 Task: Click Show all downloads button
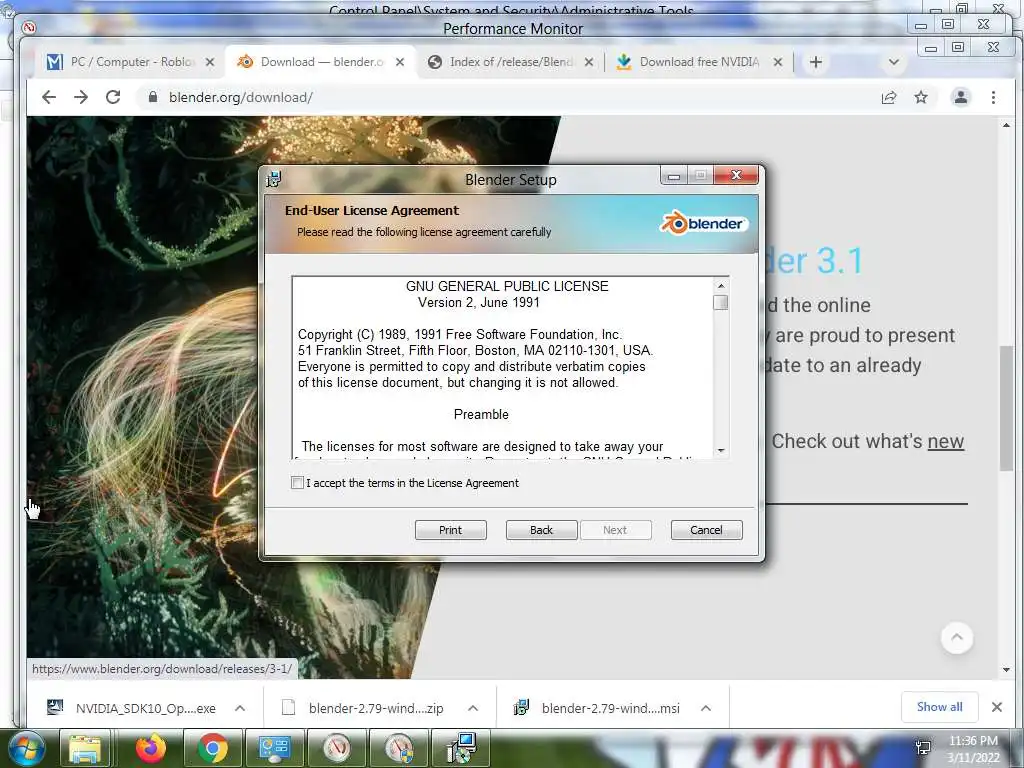(939, 707)
